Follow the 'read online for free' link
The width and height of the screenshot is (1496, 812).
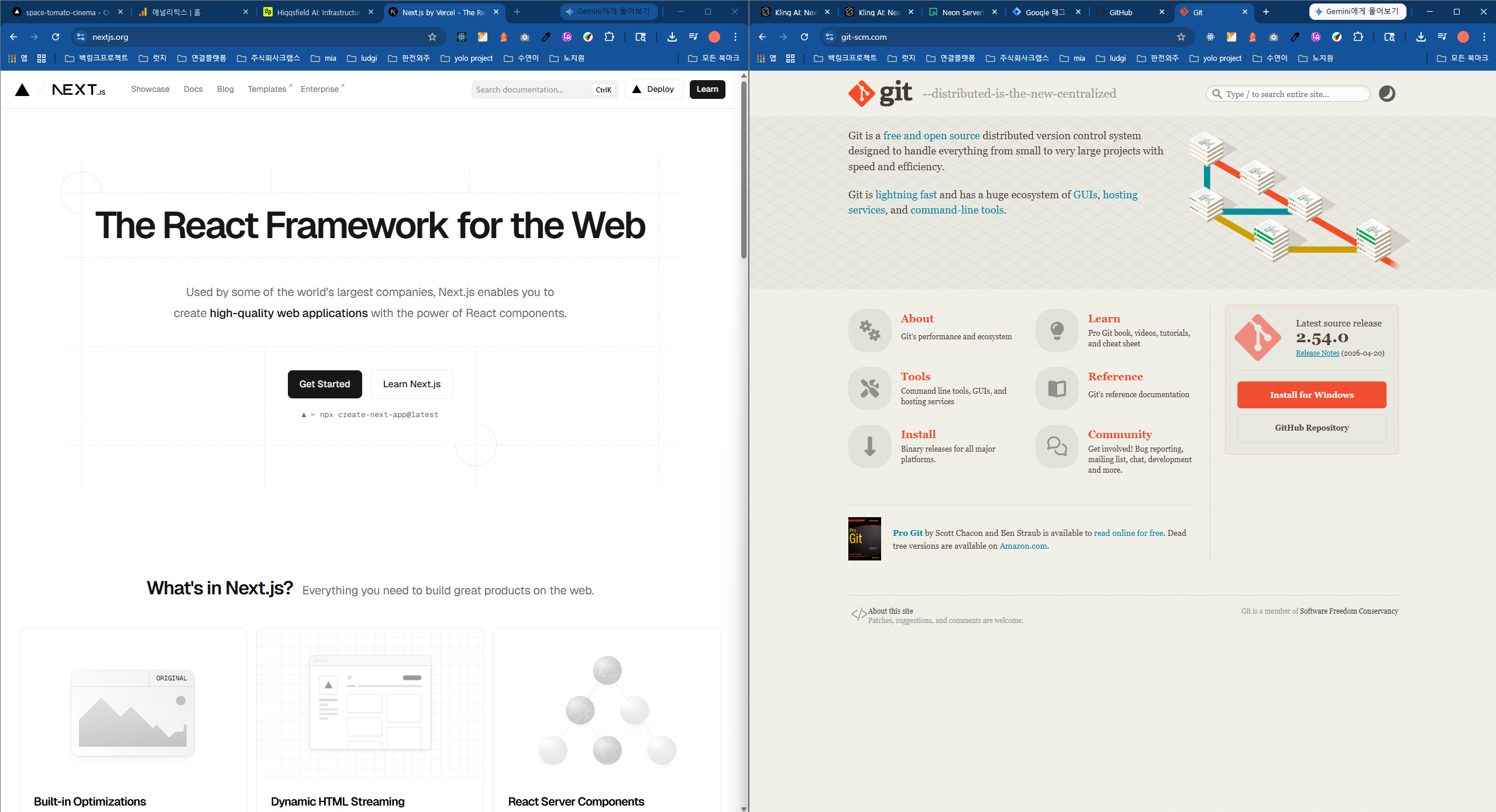point(1129,533)
